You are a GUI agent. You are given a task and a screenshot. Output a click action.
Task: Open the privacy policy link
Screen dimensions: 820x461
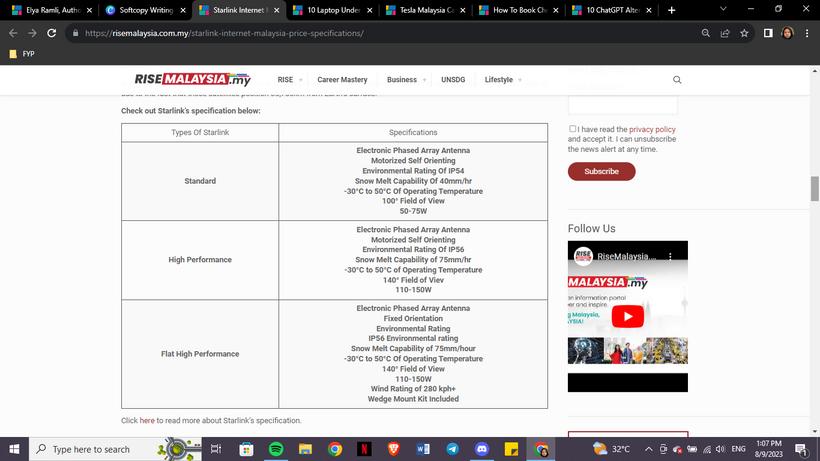(x=652, y=129)
